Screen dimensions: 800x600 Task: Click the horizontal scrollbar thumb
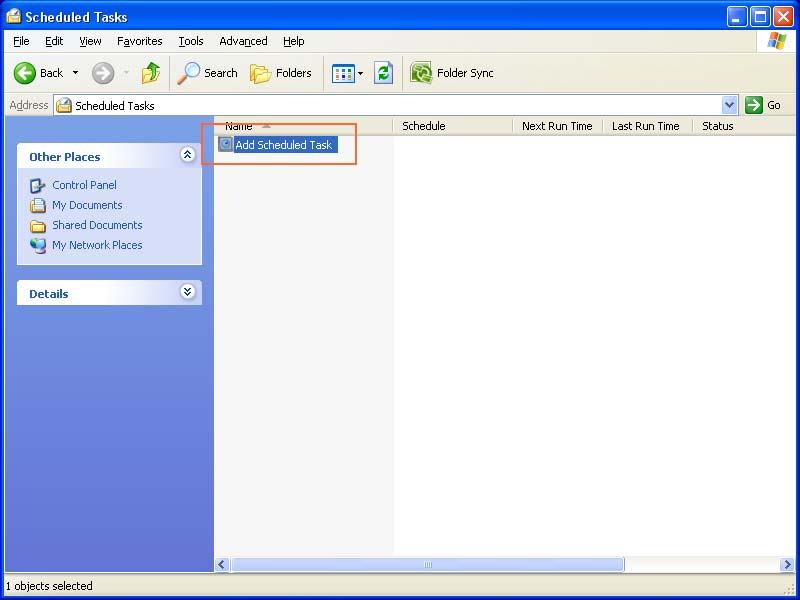click(x=428, y=564)
